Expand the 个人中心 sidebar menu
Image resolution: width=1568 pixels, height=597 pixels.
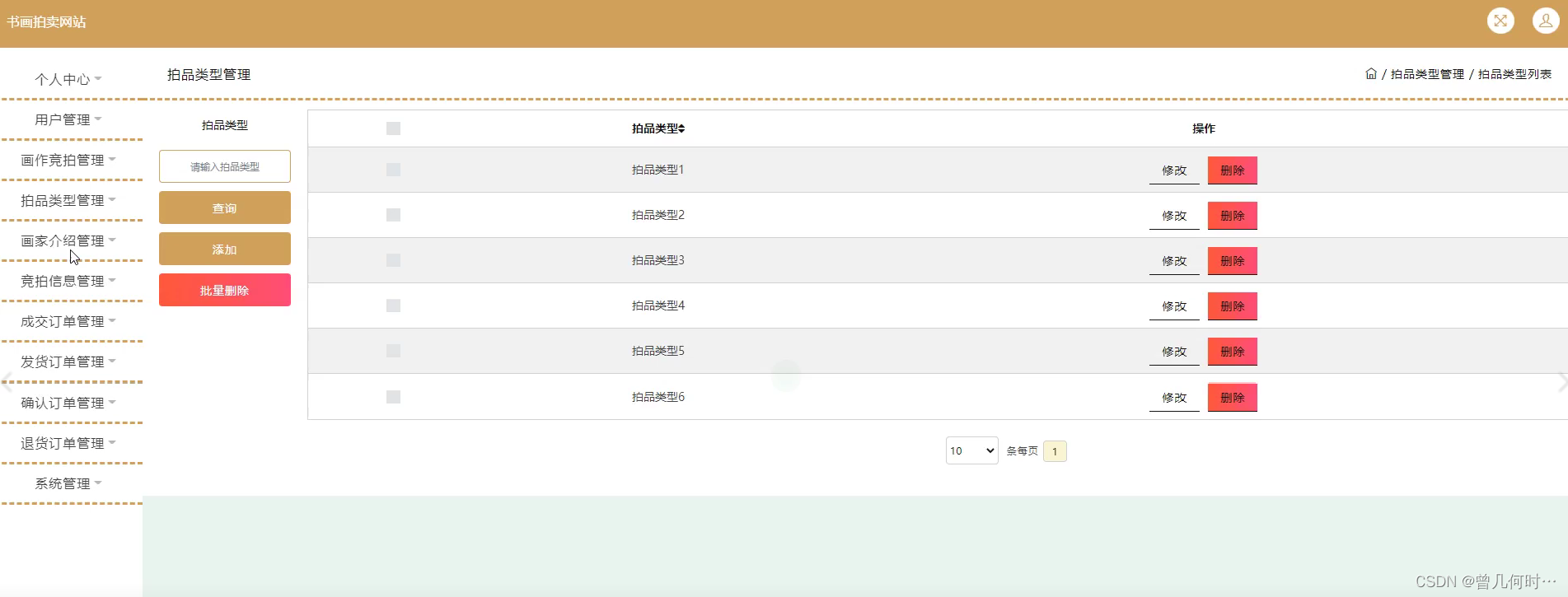68,79
